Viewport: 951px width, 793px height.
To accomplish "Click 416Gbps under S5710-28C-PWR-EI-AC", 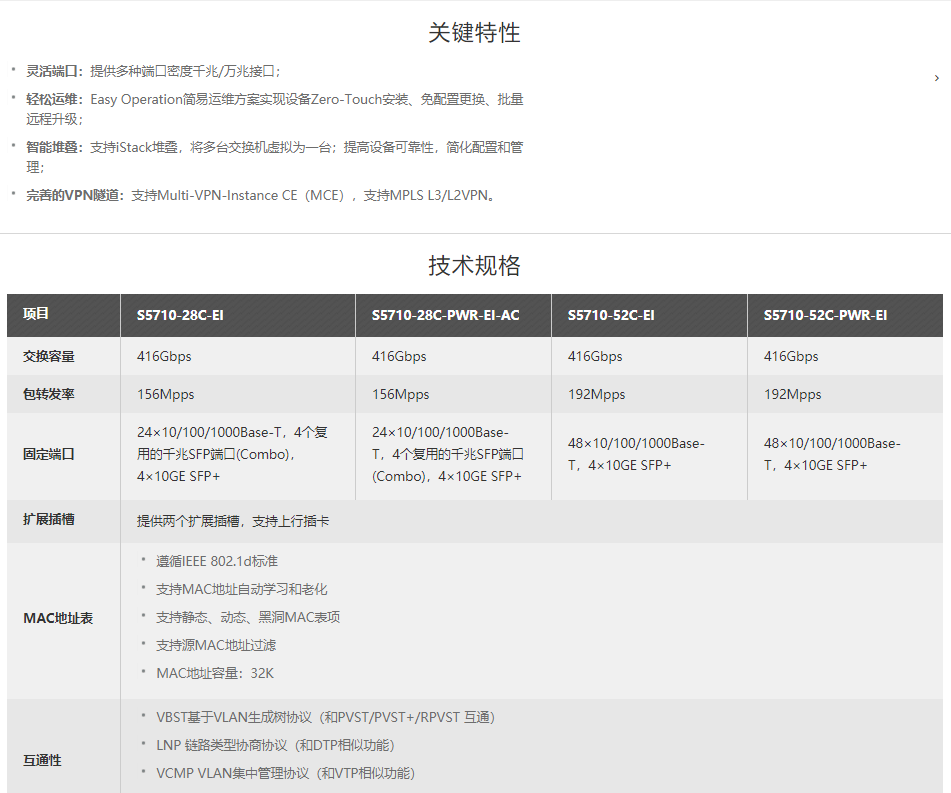I will click(x=399, y=356).
